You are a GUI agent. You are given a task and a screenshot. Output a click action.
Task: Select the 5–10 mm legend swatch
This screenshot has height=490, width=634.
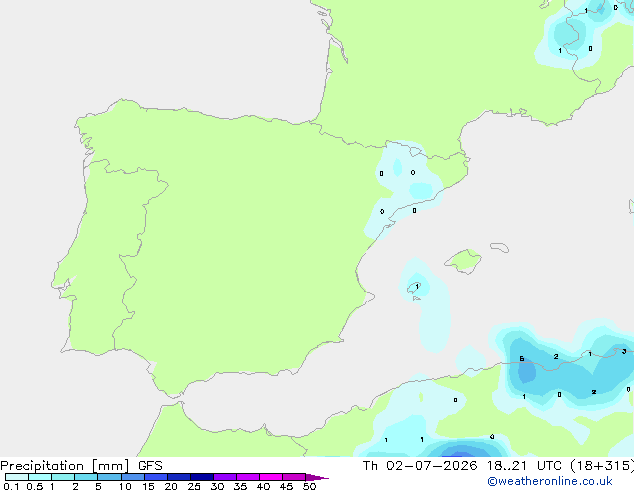tap(109, 477)
